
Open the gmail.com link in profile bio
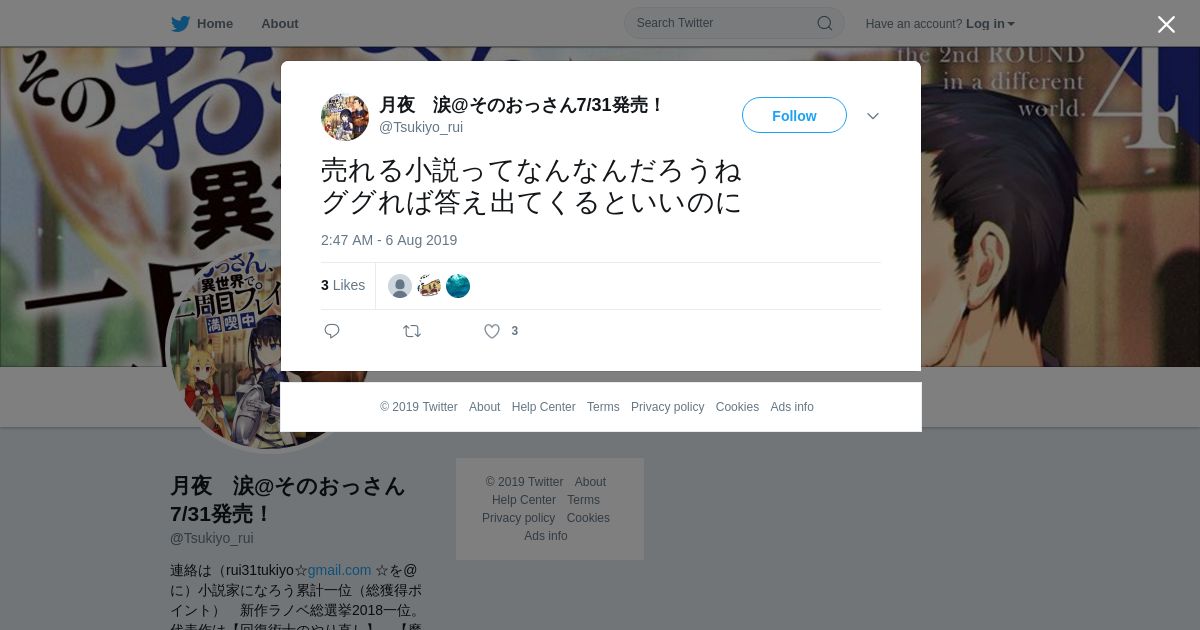[339, 570]
